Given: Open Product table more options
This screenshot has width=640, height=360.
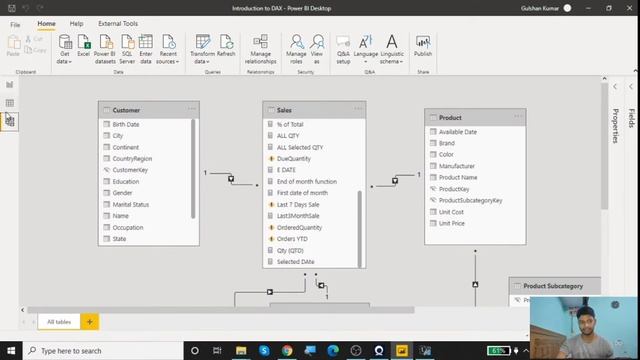Looking at the screenshot, I should (518, 116).
